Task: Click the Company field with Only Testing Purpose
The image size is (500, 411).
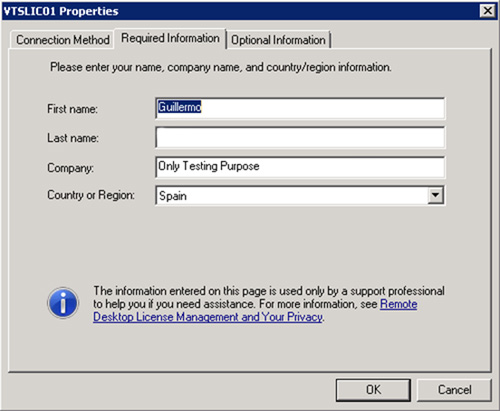Action: click(300, 167)
